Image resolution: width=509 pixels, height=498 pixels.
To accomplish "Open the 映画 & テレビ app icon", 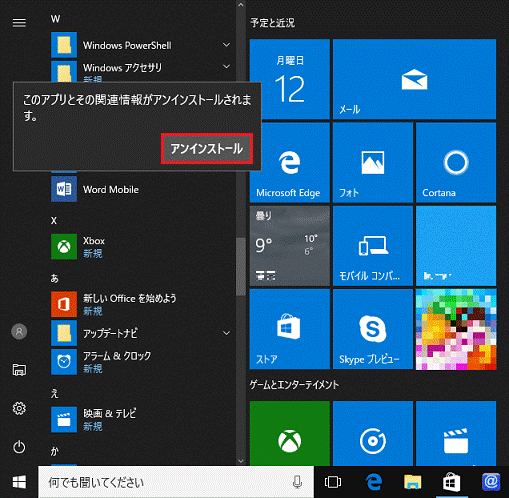I will click(x=64, y=420).
